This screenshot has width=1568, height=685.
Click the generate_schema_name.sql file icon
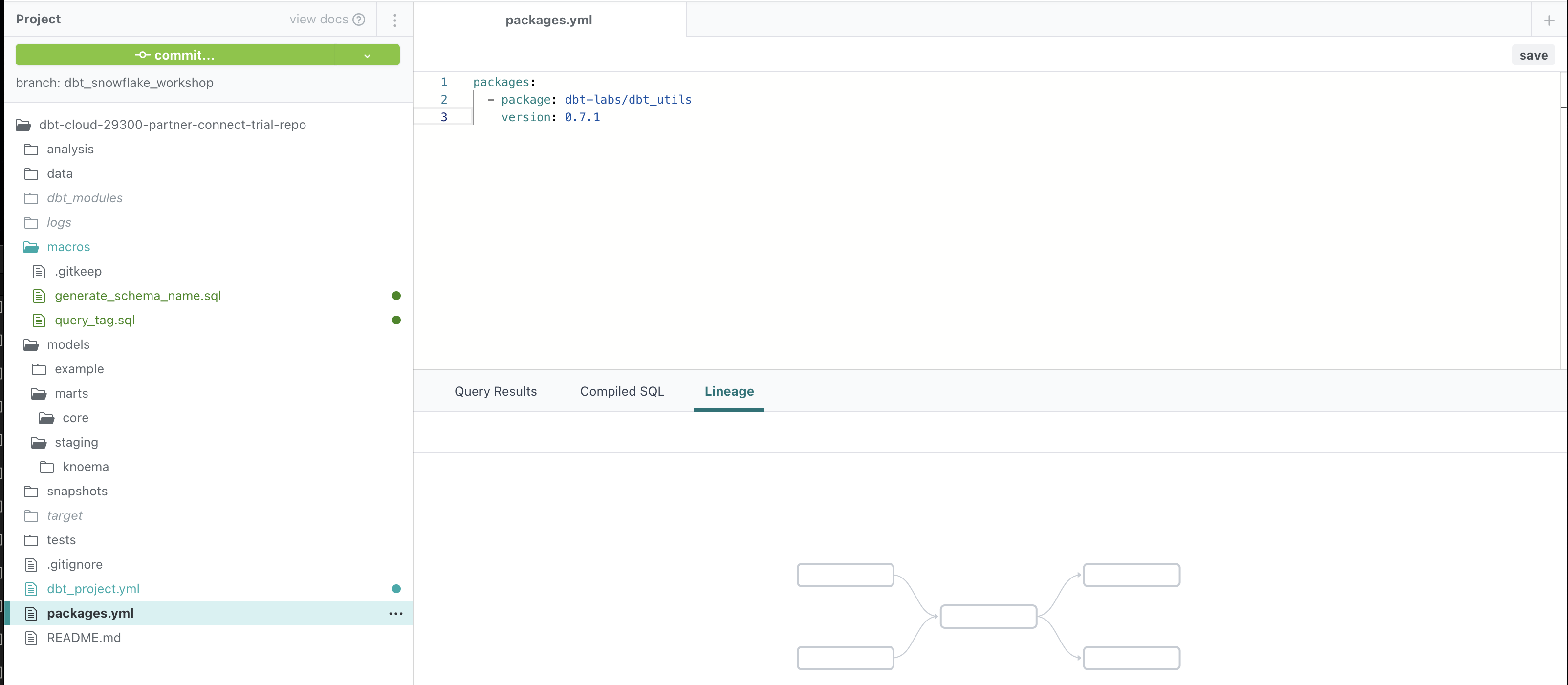pyautogui.click(x=39, y=296)
